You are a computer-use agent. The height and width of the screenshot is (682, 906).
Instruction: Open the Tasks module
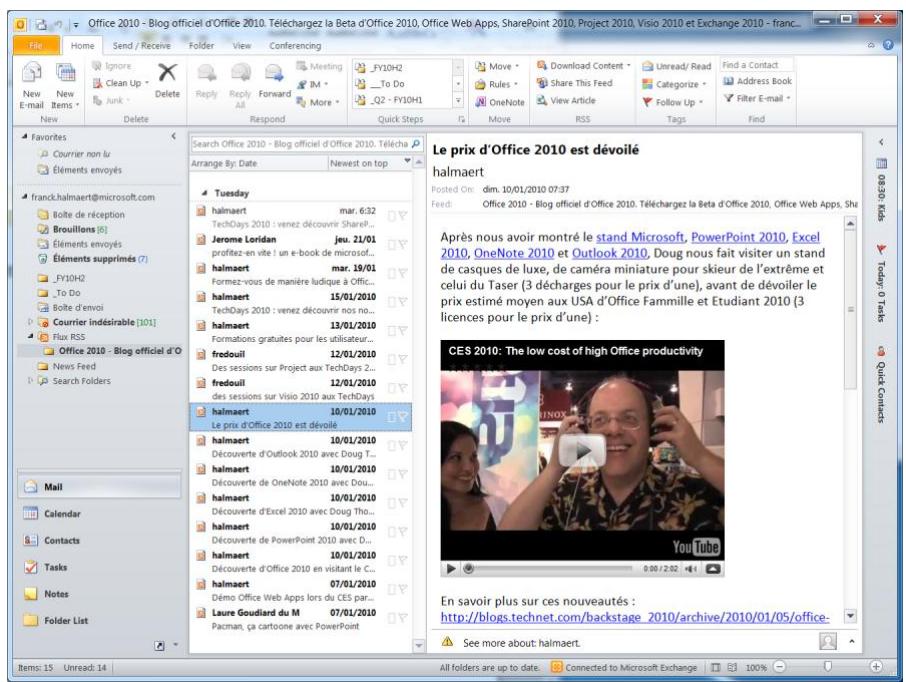point(99,567)
